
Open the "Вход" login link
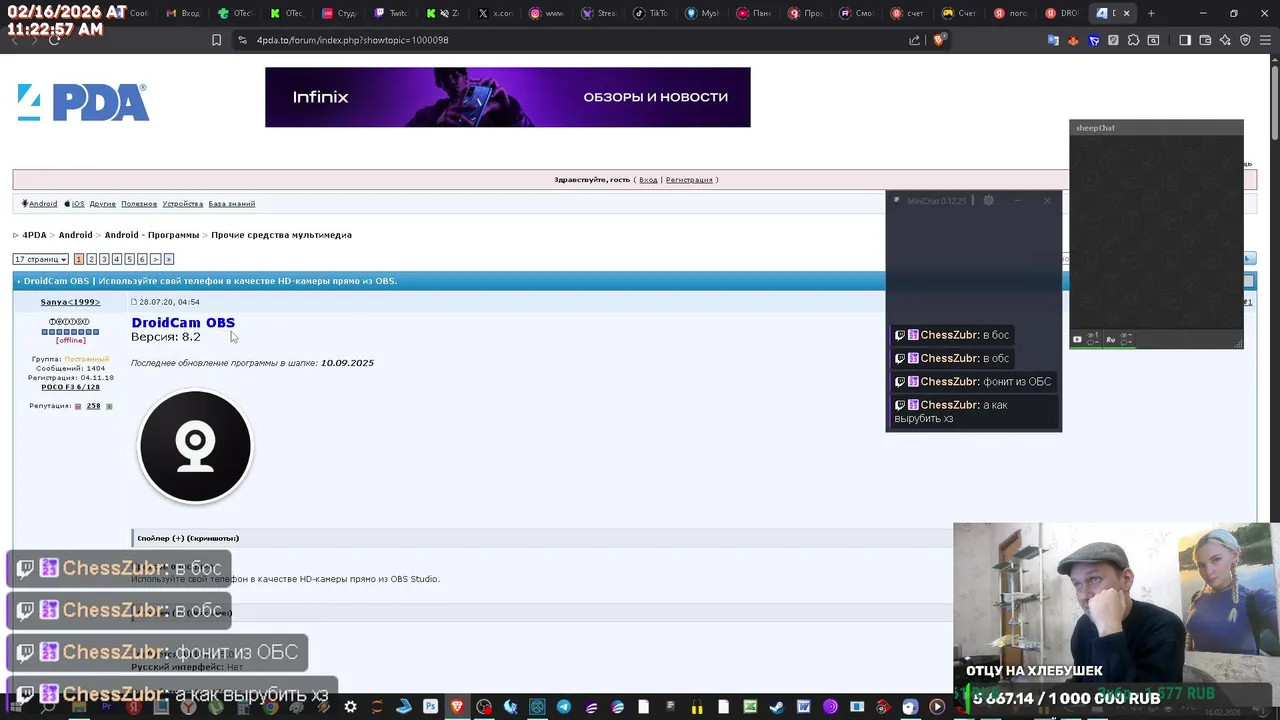648,180
